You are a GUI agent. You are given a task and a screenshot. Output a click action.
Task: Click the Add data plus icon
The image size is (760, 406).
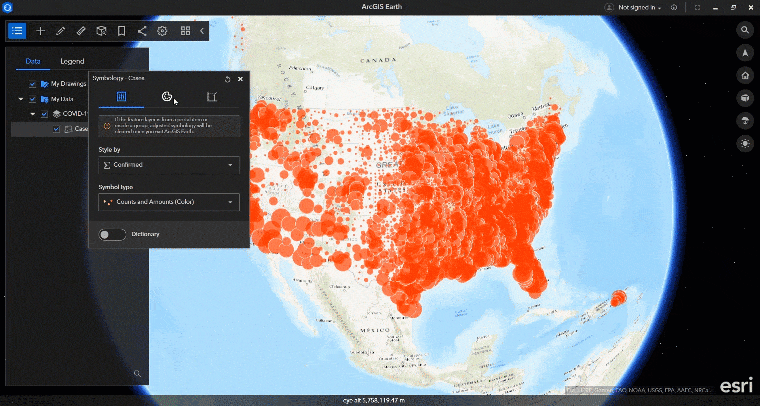(41, 31)
